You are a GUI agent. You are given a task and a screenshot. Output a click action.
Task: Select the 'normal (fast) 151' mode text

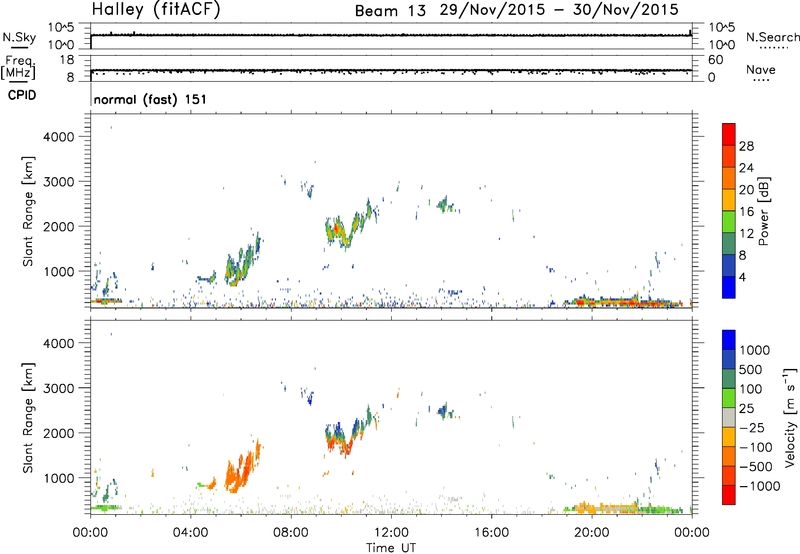coord(150,99)
